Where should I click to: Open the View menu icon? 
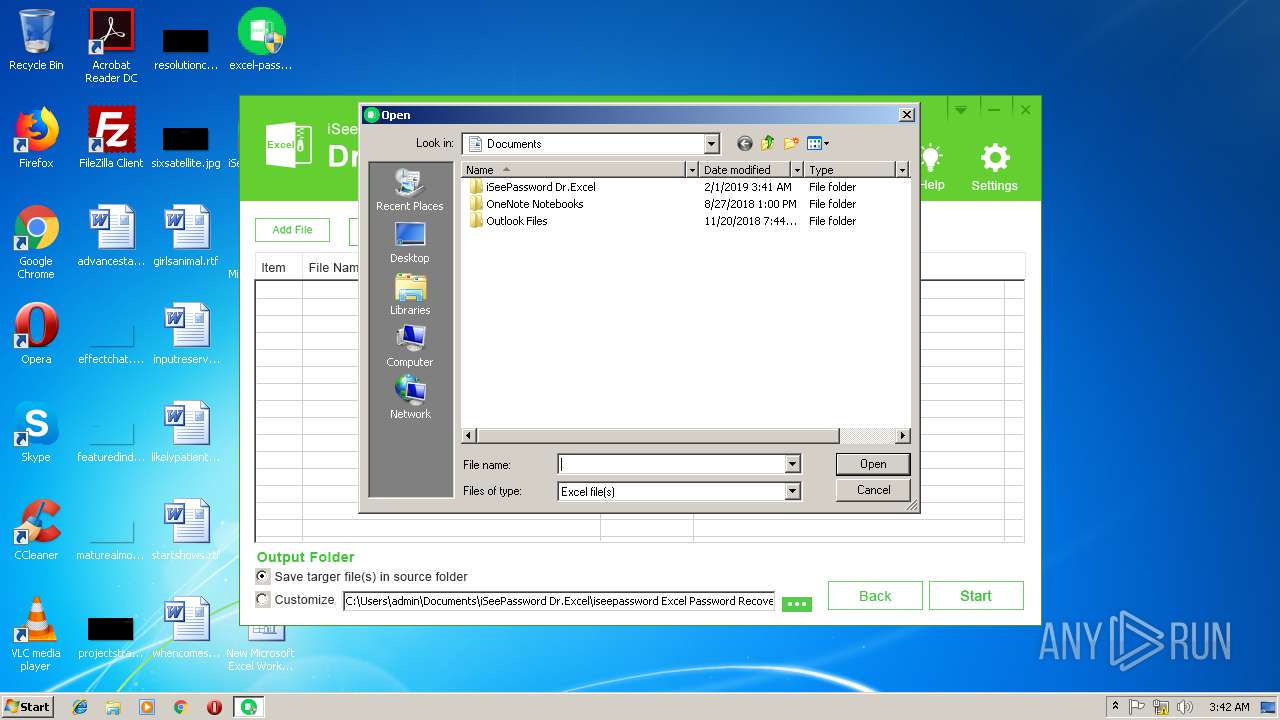pyautogui.click(x=814, y=144)
